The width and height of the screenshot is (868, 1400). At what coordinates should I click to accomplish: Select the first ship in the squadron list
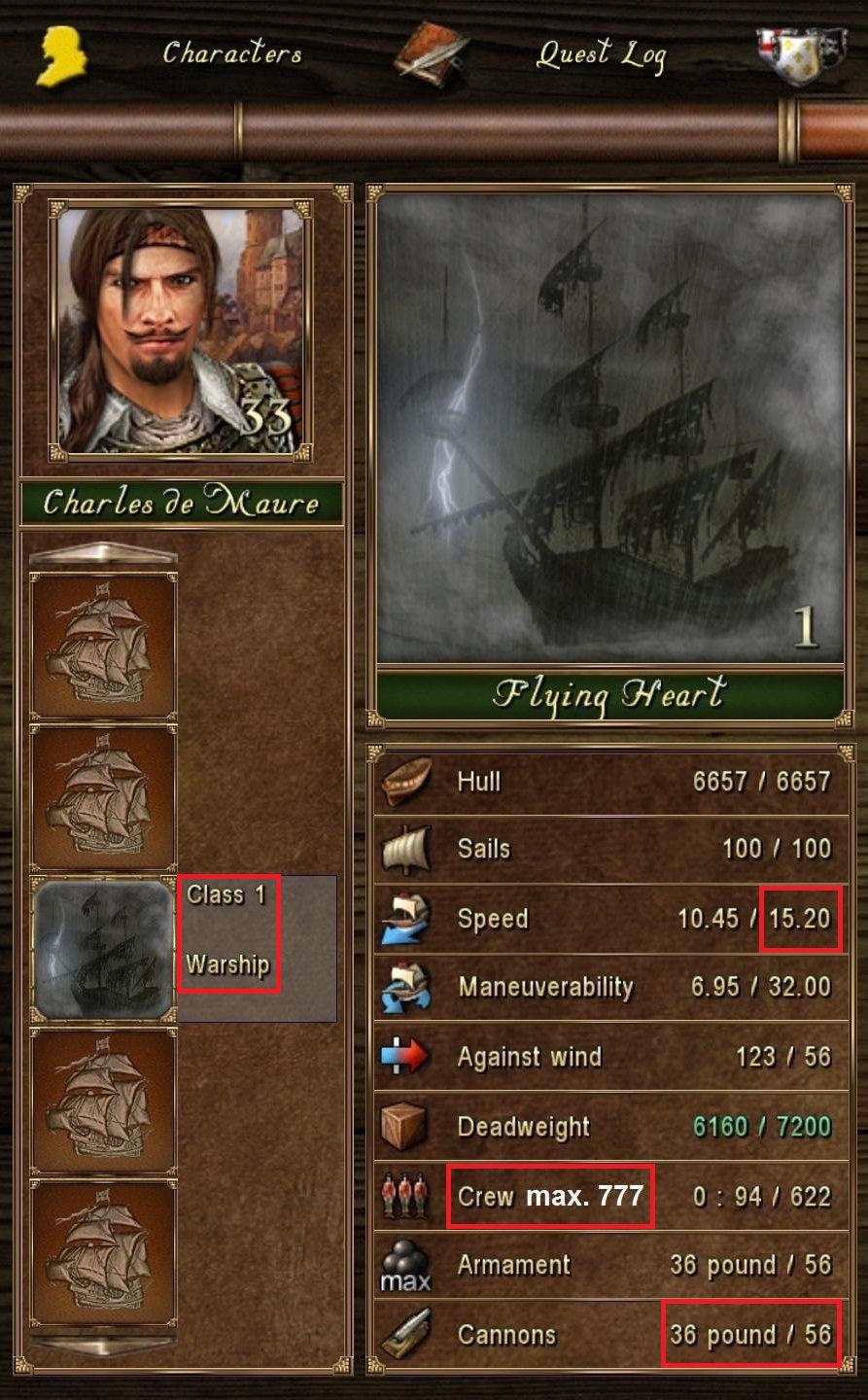pos(104,646)
